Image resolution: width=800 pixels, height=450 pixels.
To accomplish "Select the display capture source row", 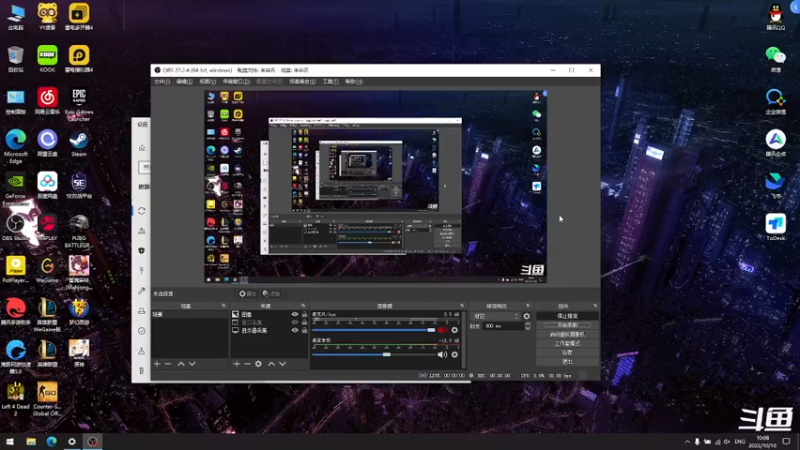I will pyautogui.click(x=269, y=330).
